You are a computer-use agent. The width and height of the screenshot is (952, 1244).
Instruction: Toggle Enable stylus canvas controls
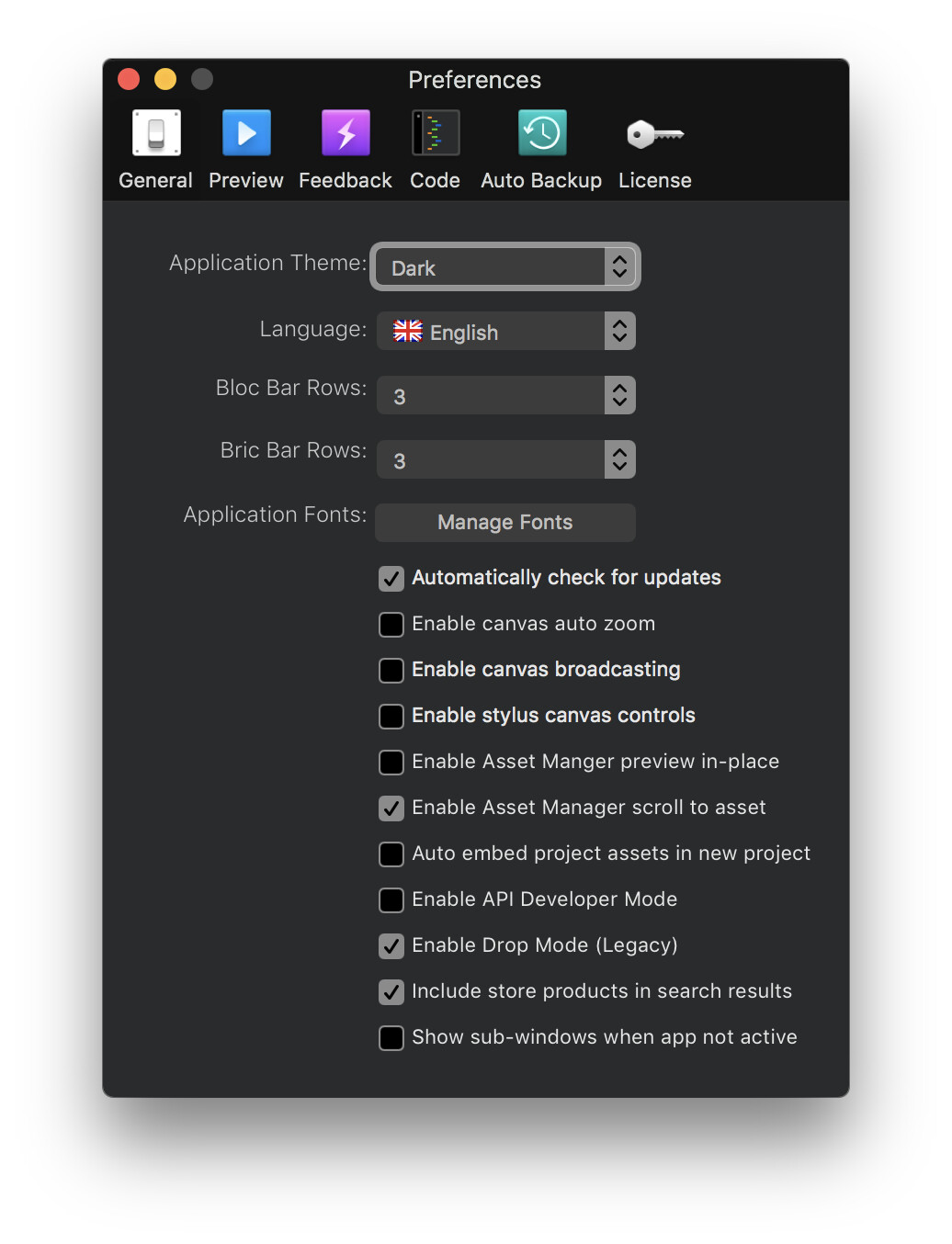tap(391, 717)
